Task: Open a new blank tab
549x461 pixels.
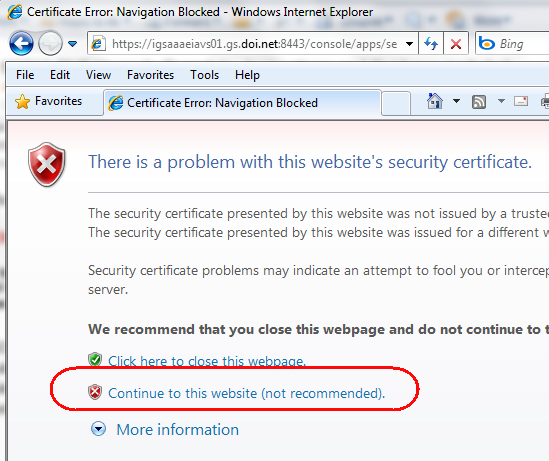Action: (x=396, y=103)
